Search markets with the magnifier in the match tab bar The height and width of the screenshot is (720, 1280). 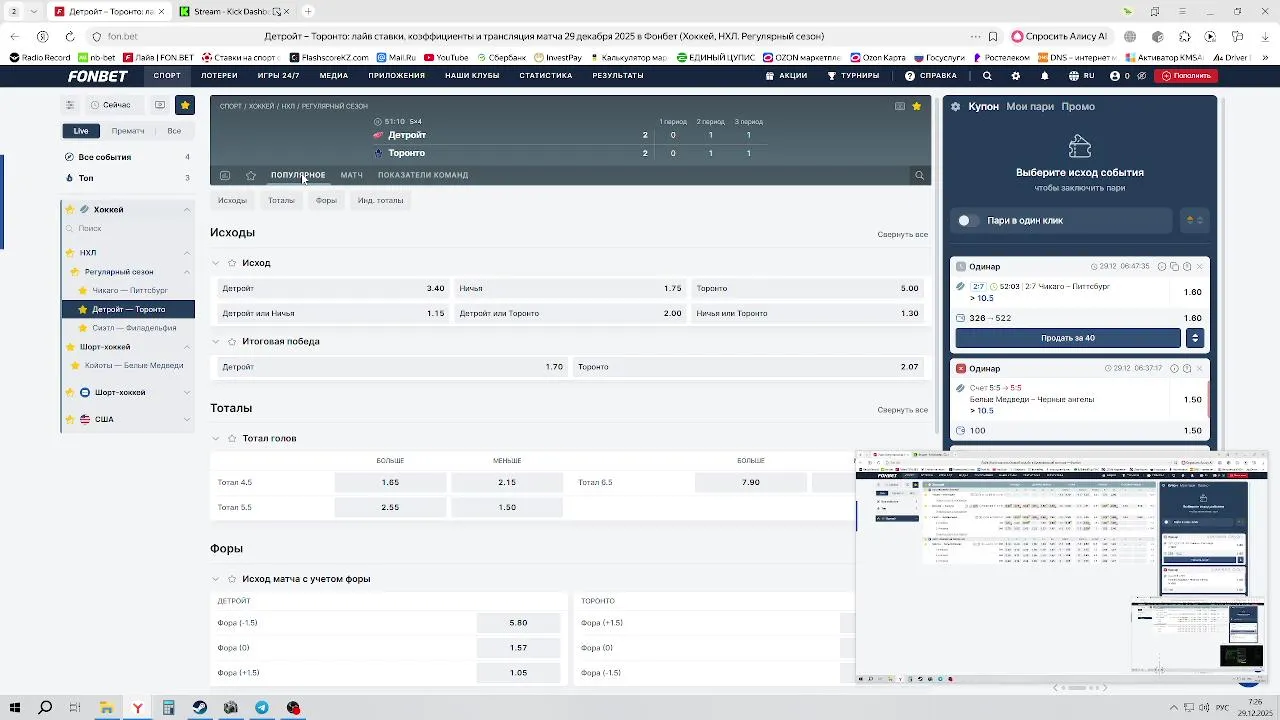coord(919,175)
